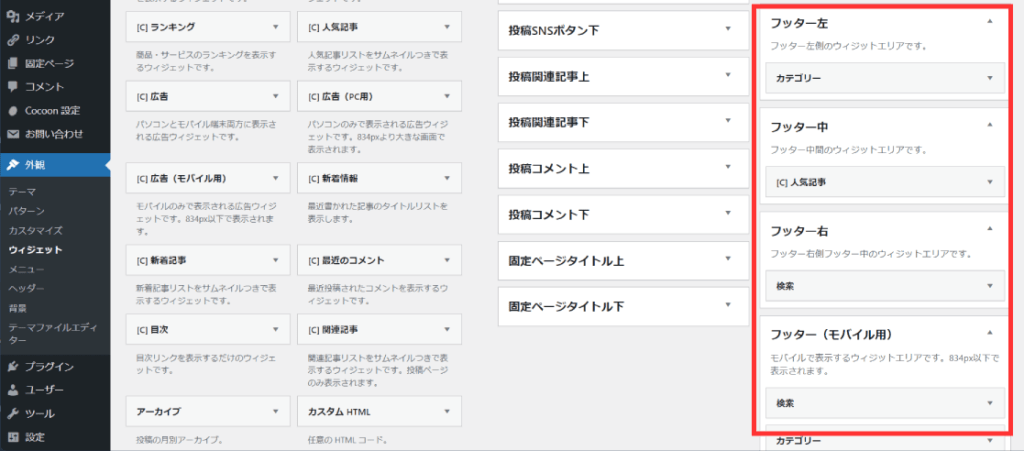The image size is (1024, 451).
Task: Click the Comments speech bubble icon
Action: point(14,87)
